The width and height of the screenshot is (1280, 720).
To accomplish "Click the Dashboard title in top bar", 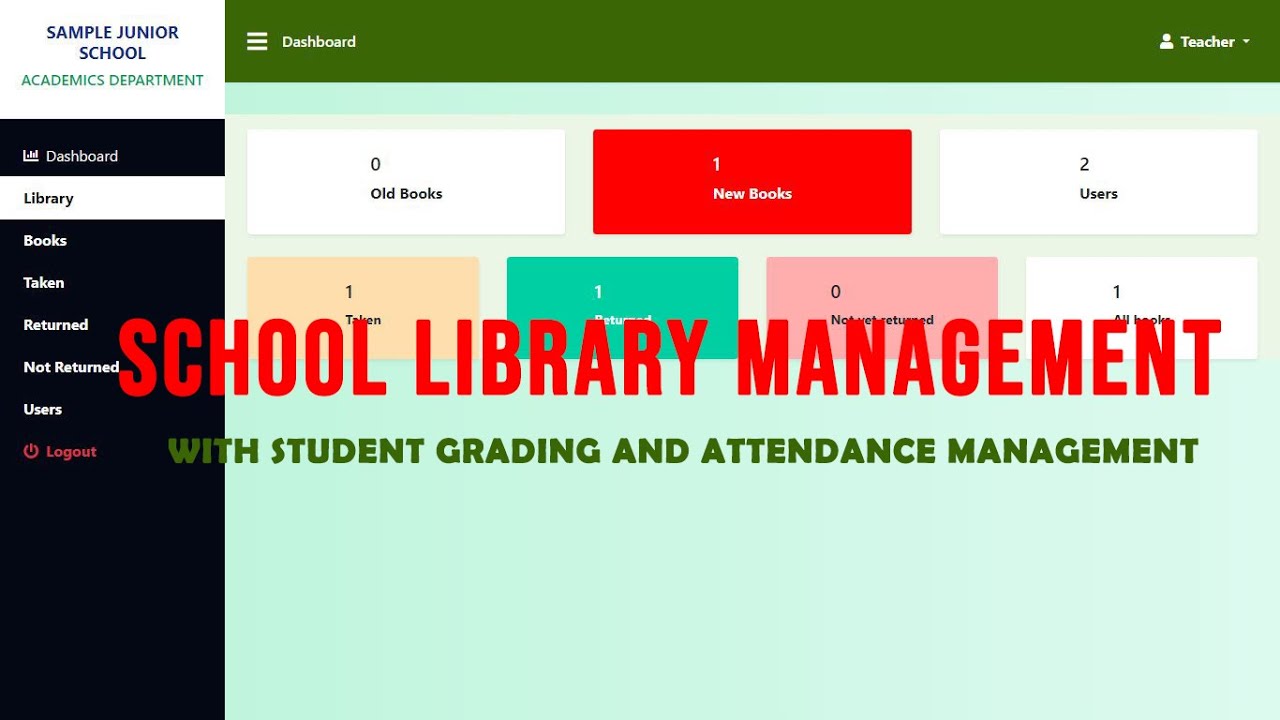I will 319,41.
